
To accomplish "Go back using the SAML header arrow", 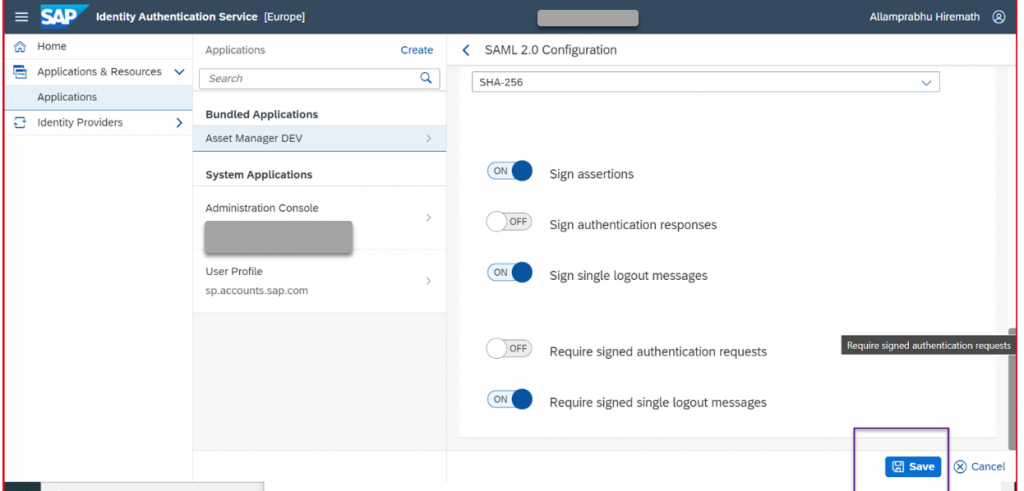I will click(466, 50).
